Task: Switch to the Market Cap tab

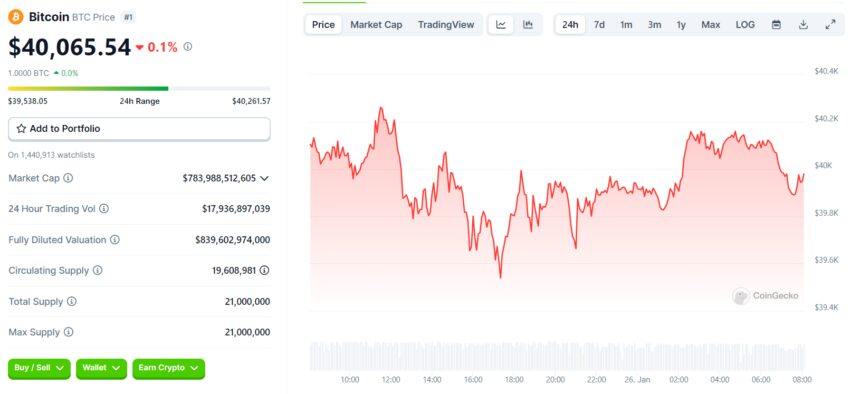Action: pos(376,25)
